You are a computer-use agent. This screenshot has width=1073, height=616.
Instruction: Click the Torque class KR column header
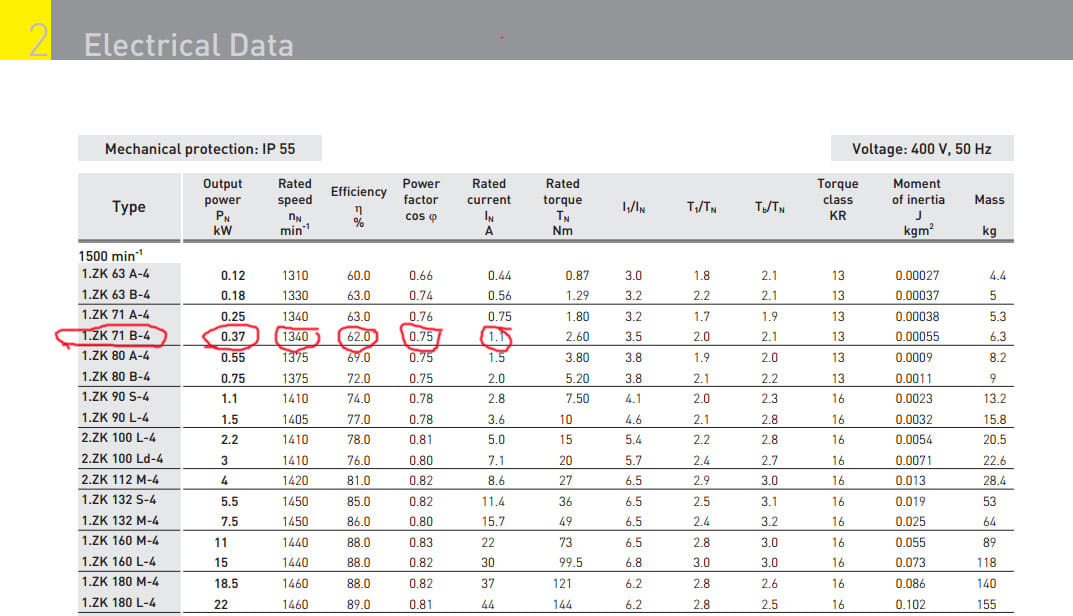point(837,199)
